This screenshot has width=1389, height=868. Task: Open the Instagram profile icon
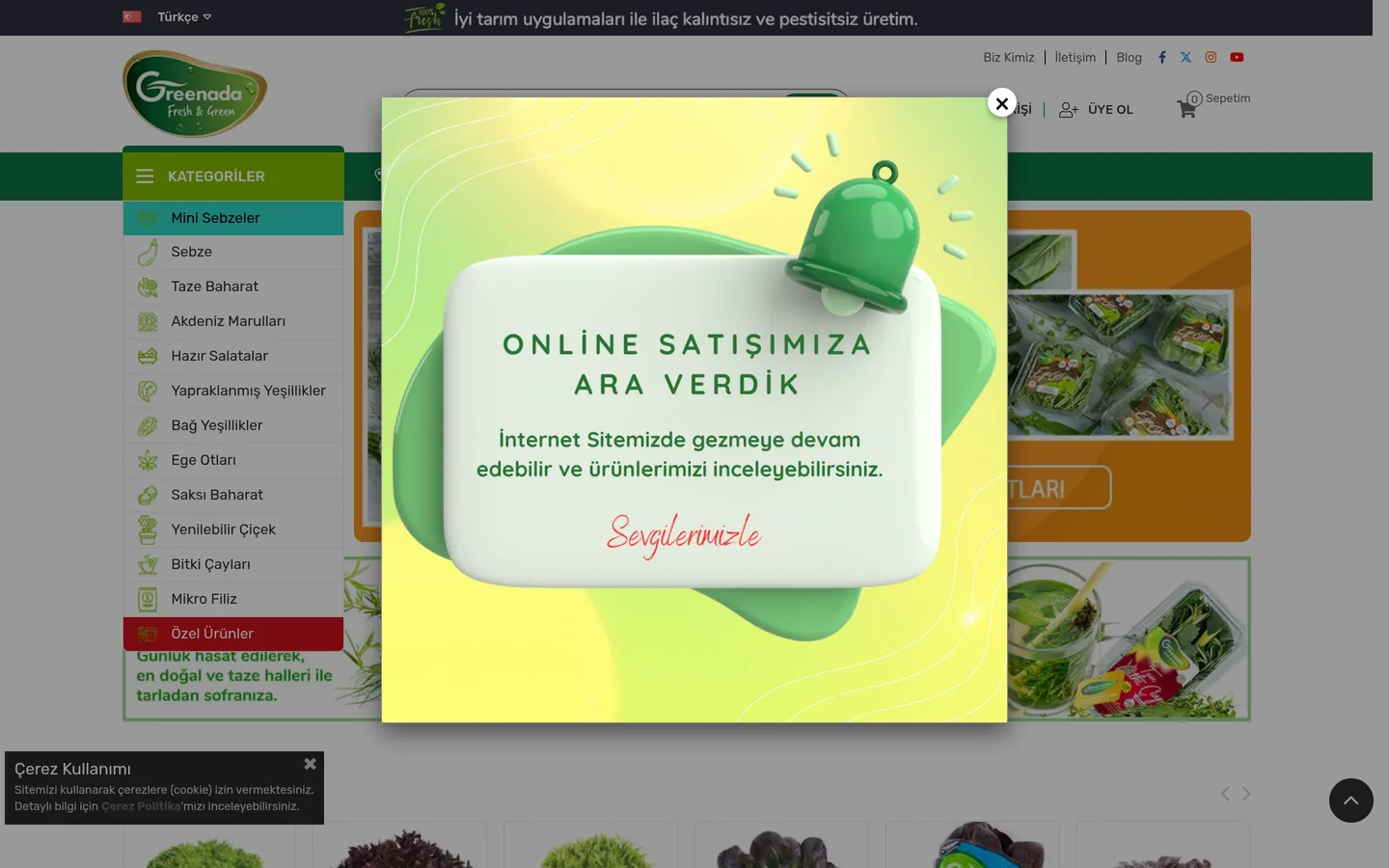[1211, 57]
